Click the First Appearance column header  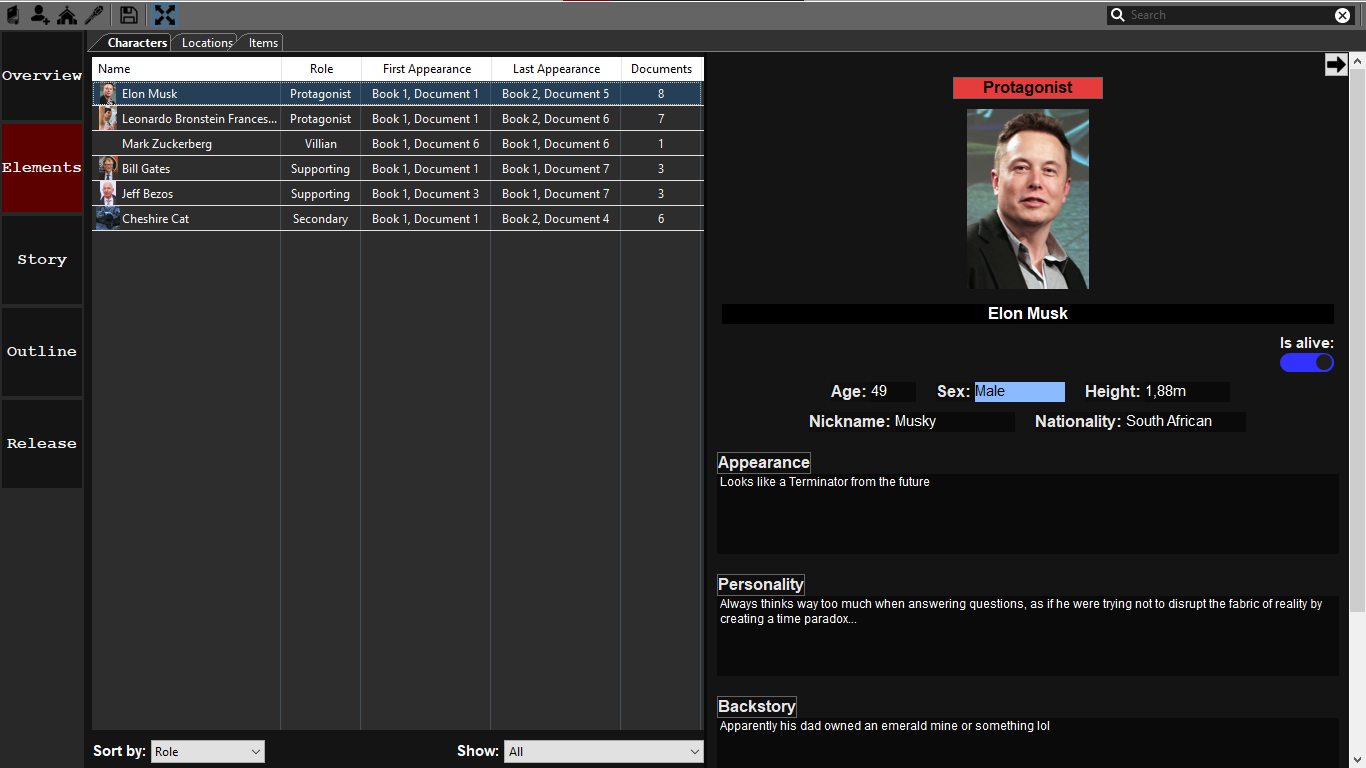tap(426, 69)
